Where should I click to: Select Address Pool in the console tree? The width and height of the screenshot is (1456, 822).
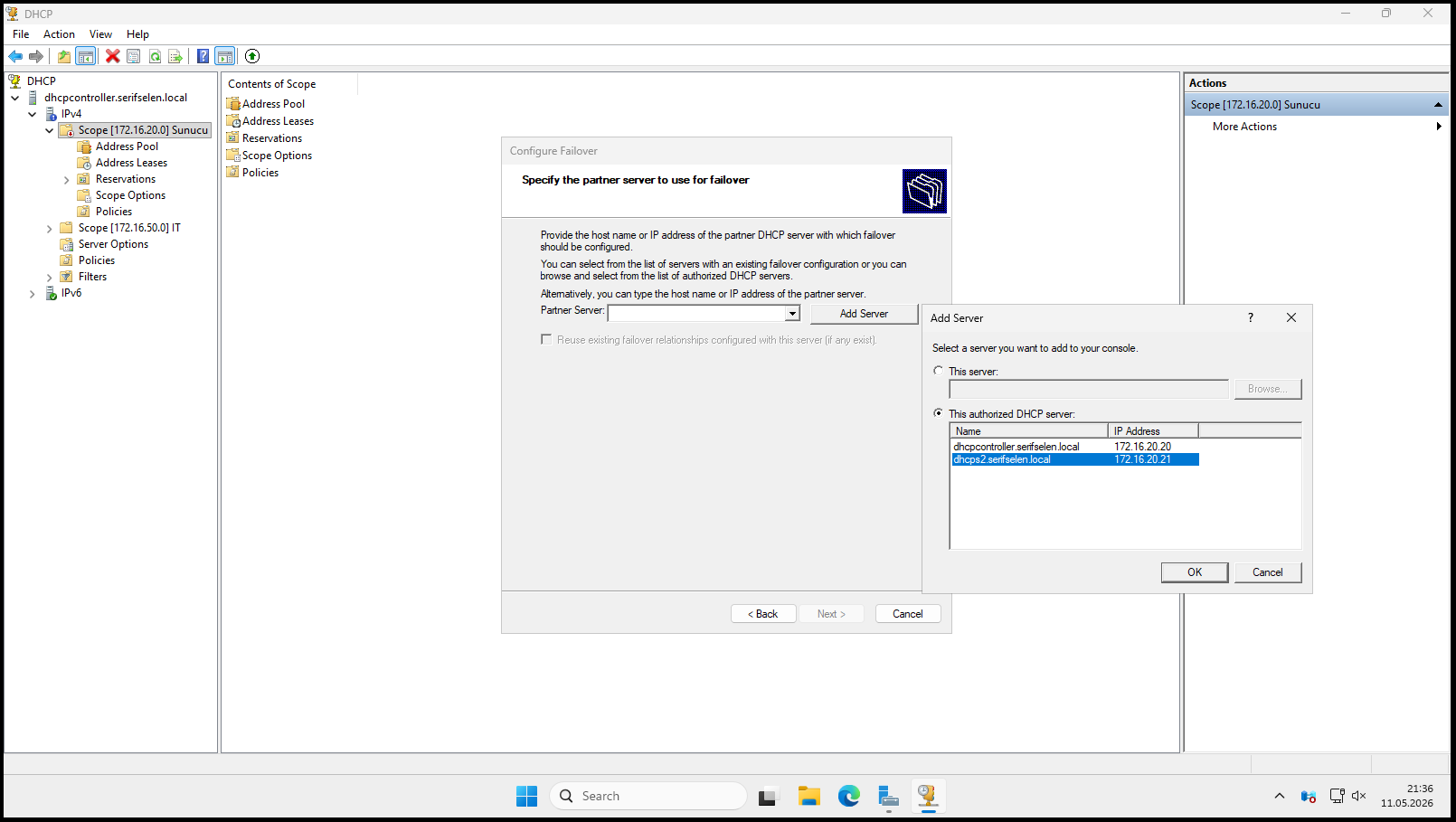[x=127, y=146]
